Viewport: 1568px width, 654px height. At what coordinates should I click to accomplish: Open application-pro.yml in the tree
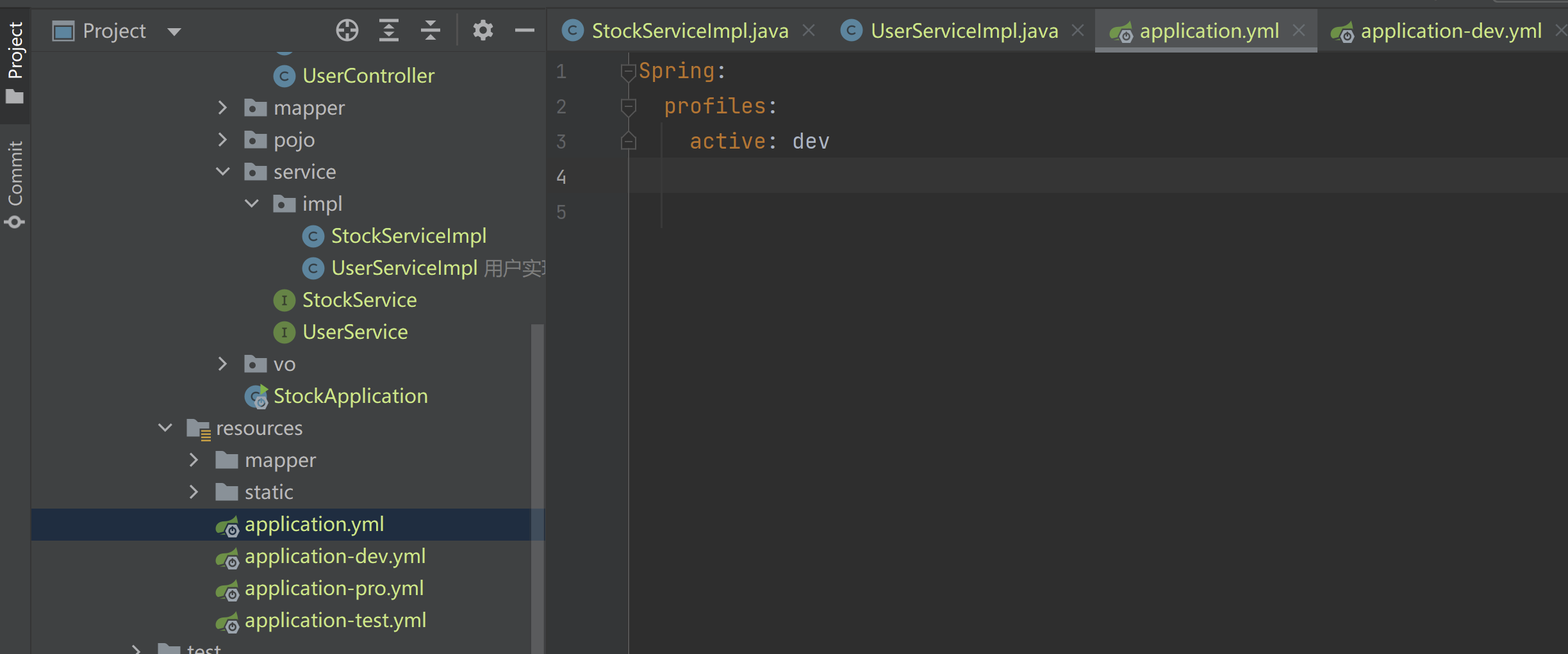(x=334, y=588)
